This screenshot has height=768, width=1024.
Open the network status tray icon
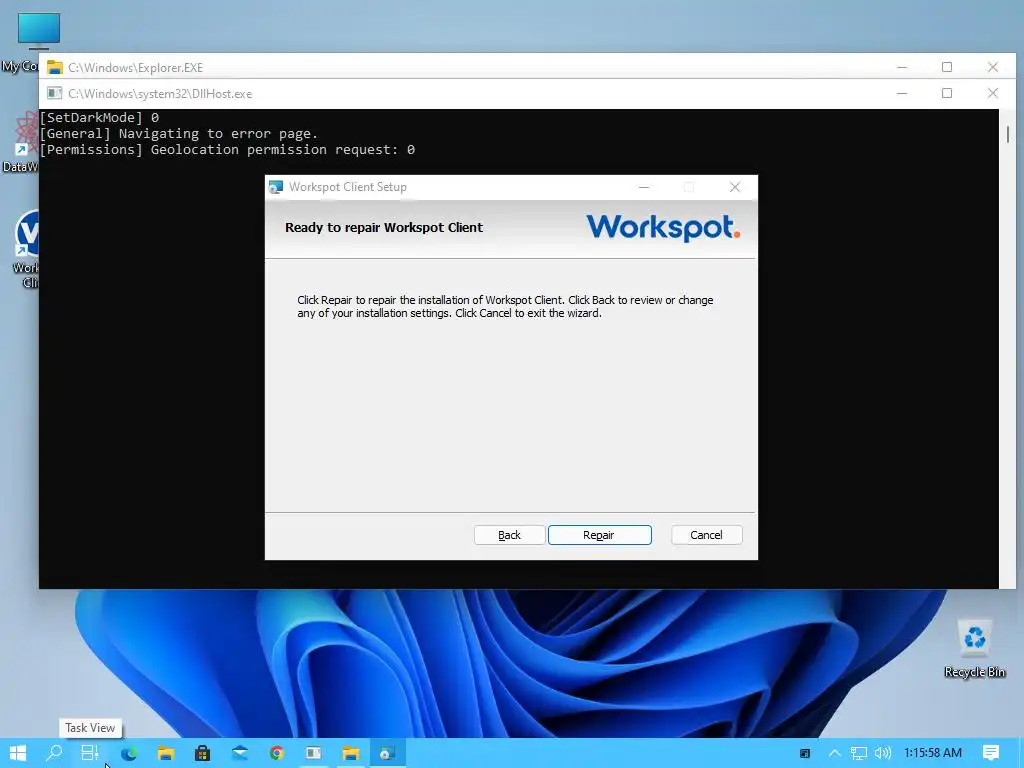(x=858, y=753)
